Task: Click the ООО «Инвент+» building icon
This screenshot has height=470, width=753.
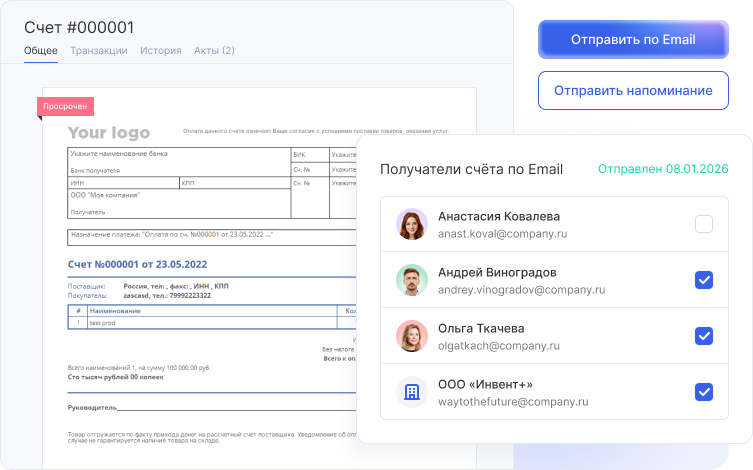Action: pos(411,392)
